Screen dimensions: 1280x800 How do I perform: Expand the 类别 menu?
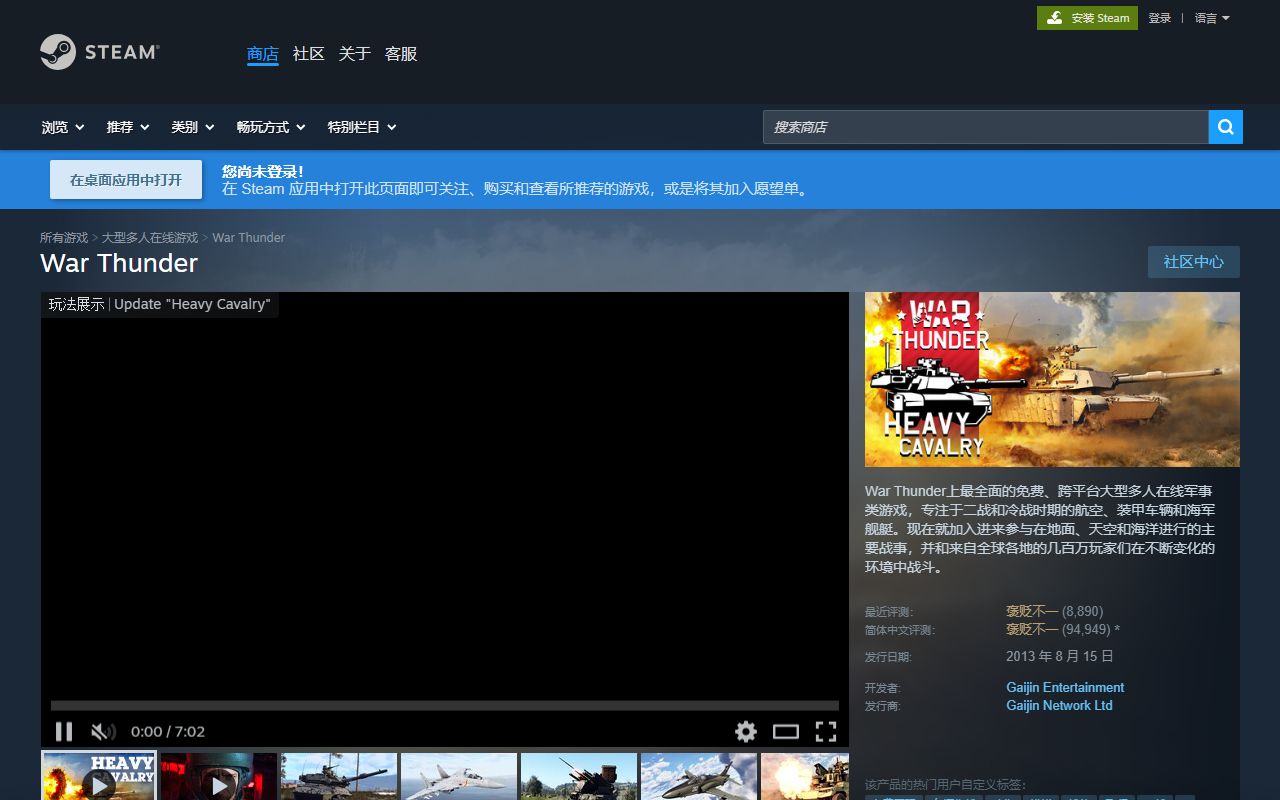click(192, 127)
